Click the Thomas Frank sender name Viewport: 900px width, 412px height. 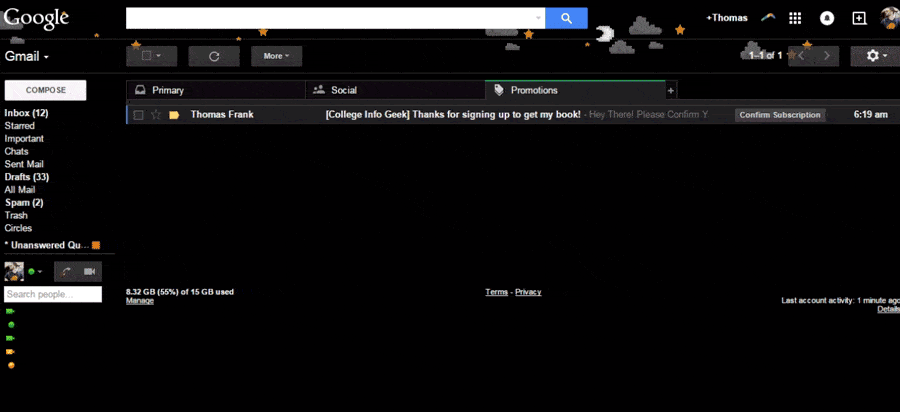(222, 115)
